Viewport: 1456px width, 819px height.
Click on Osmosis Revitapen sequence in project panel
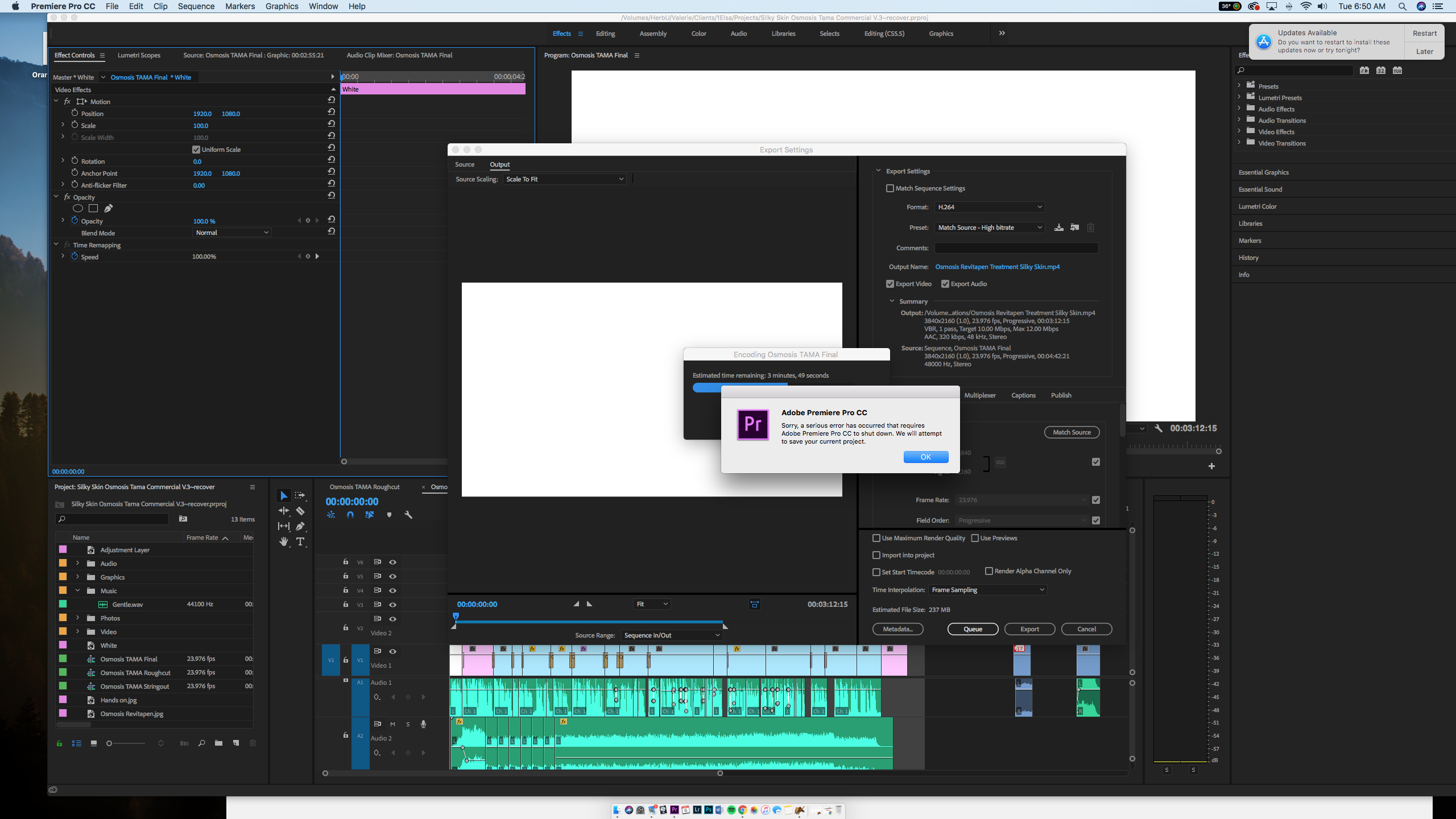[131, 713]
